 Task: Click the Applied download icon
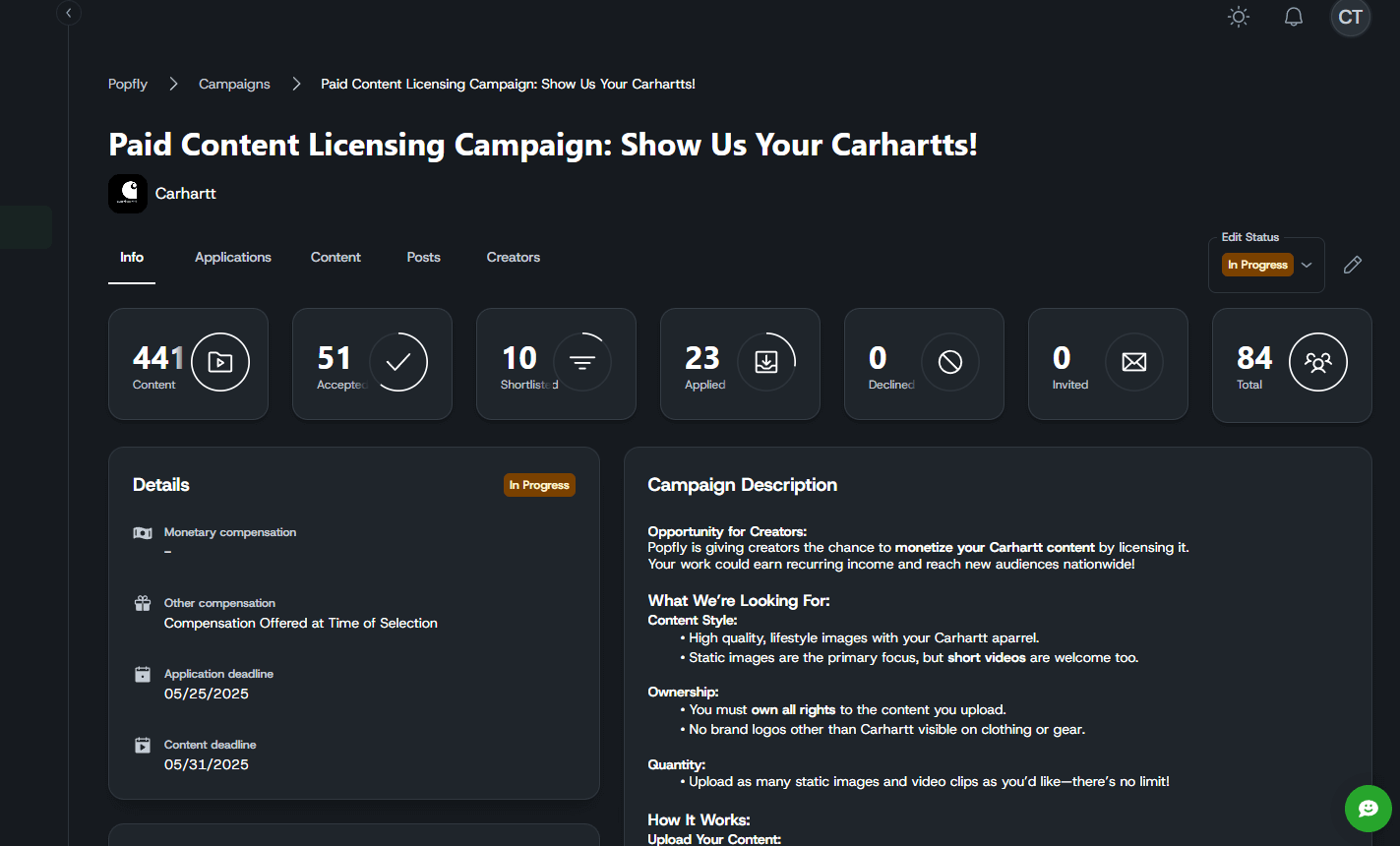[x=766, y=362]
